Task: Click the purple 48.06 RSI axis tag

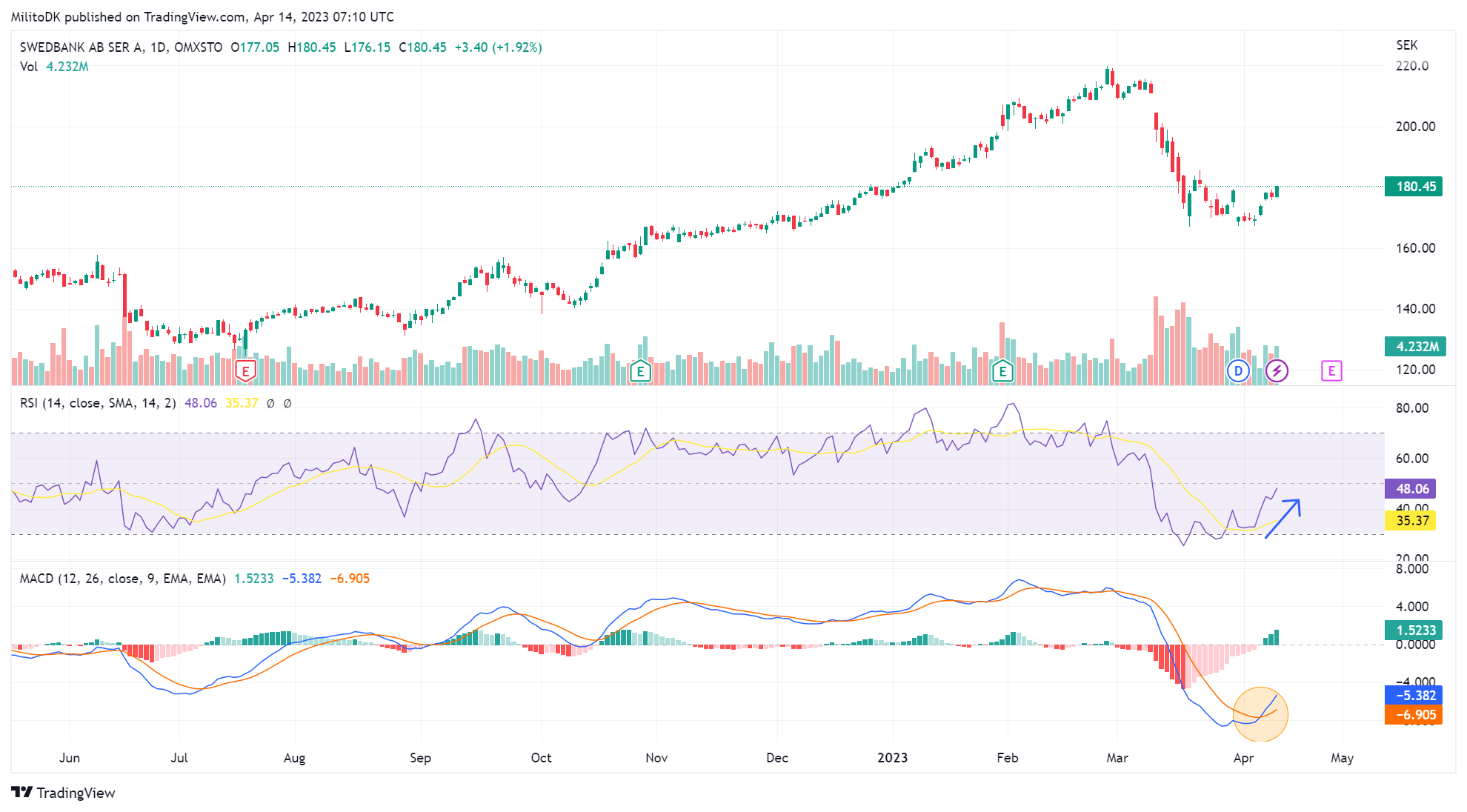Action: point(1411,489)
